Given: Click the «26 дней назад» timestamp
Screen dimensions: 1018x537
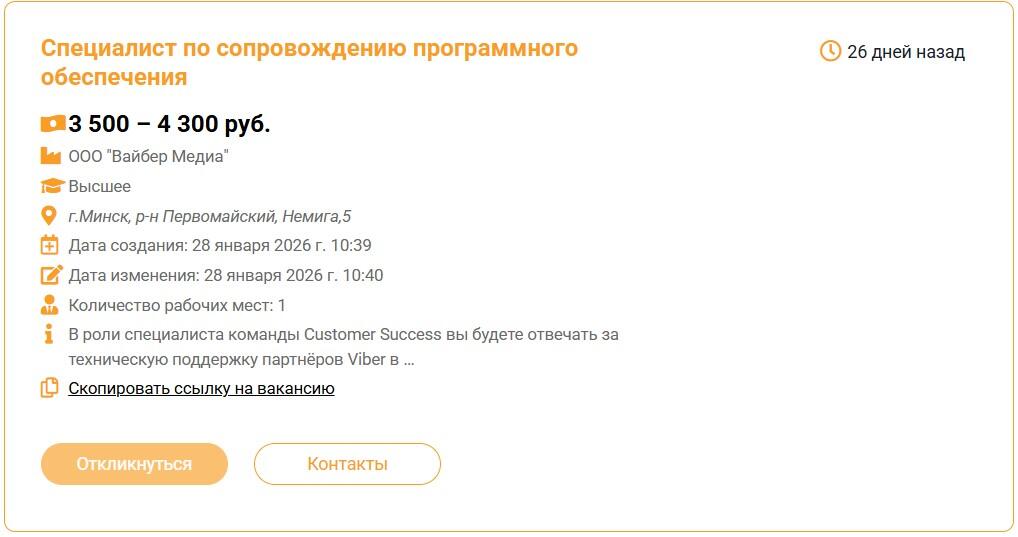Looking at the screenshot, I should tap(905, 52).
